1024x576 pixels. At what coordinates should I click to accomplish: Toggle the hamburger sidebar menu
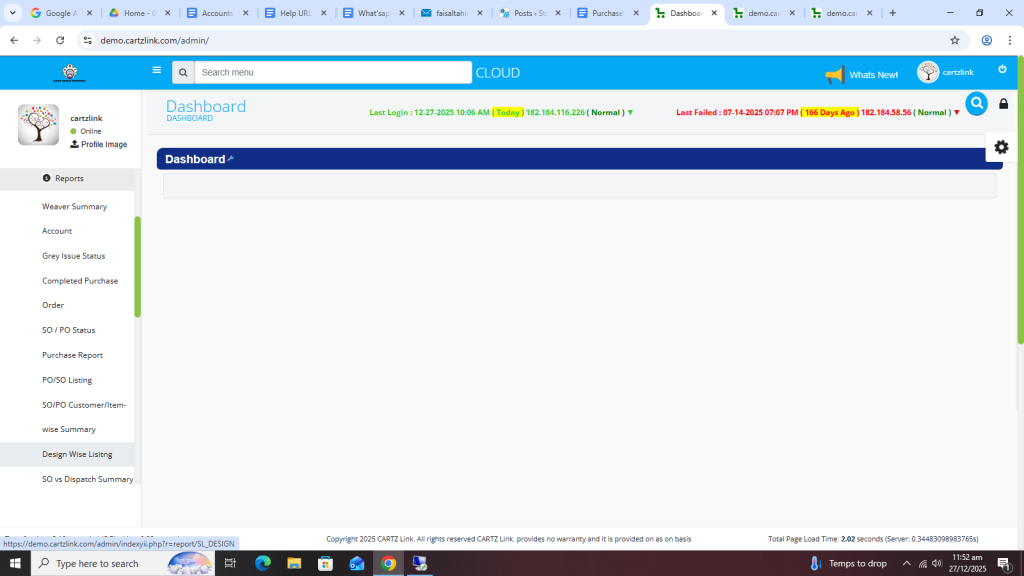[156, 71]
